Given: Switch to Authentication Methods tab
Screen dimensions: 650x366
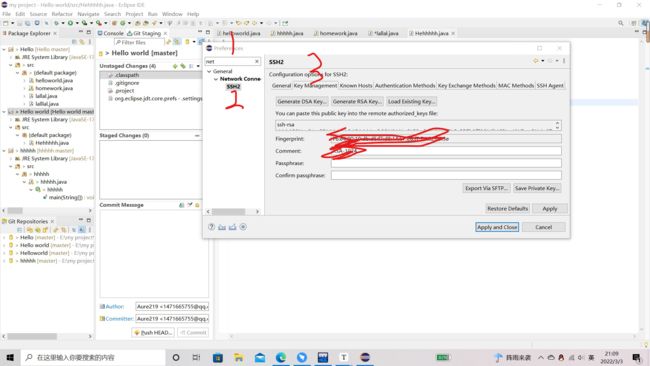Looking at the screenshot, I should click(405, 85).
